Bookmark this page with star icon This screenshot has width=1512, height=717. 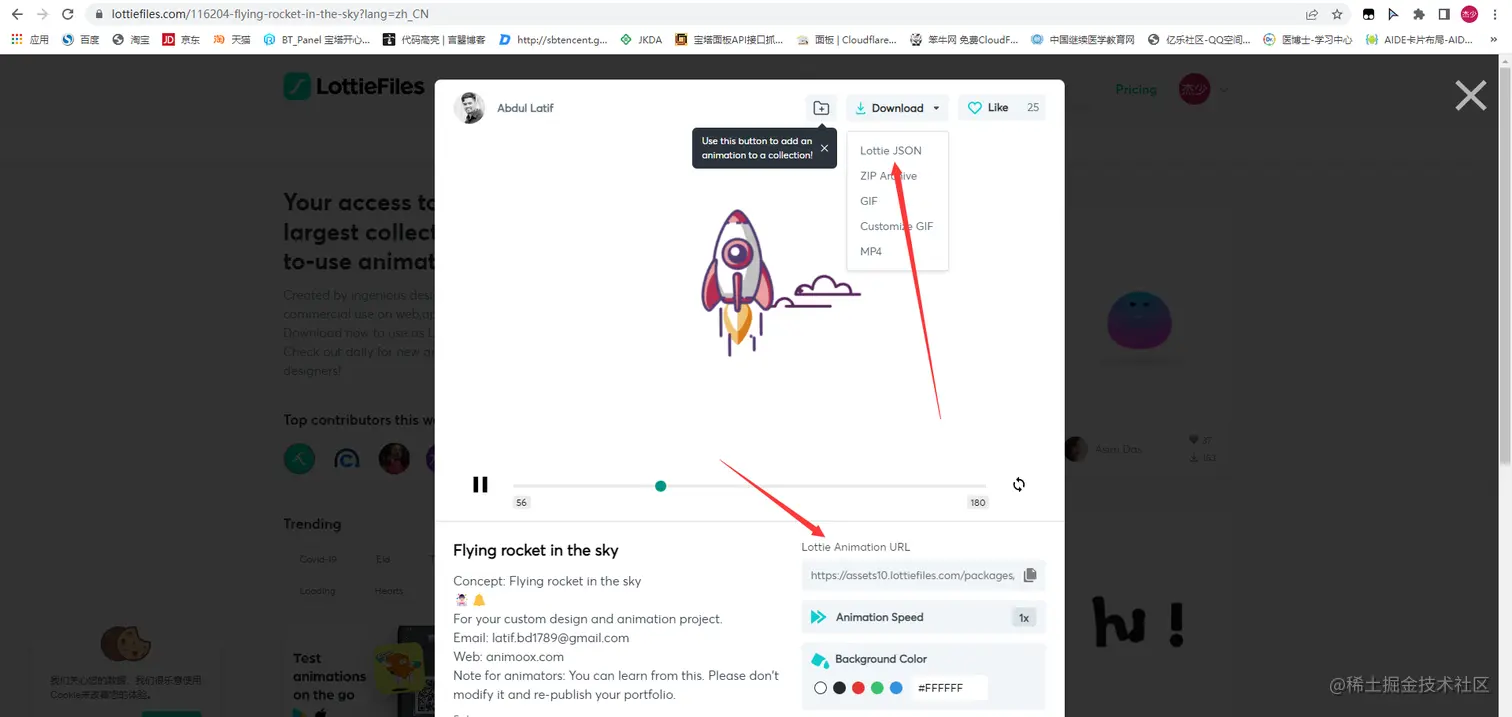click(x=1337, y=14)
